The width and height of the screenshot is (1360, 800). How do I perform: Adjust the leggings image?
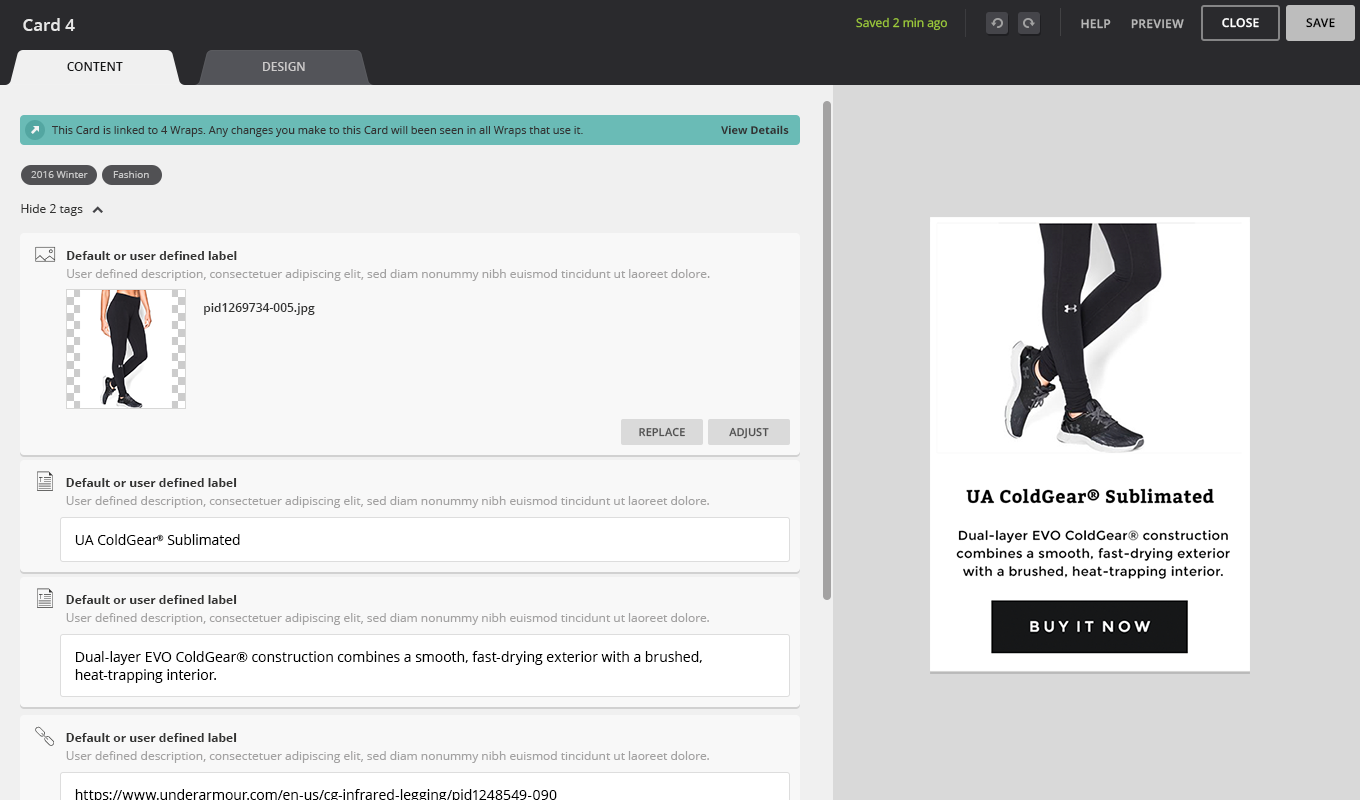click(749, 432)
